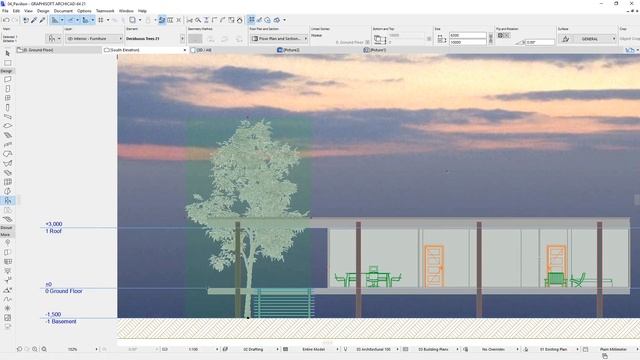Viewport: 640px width, 360px height.
Task: Select the Marquee tool in the toolbox
Action: (7, 63)
